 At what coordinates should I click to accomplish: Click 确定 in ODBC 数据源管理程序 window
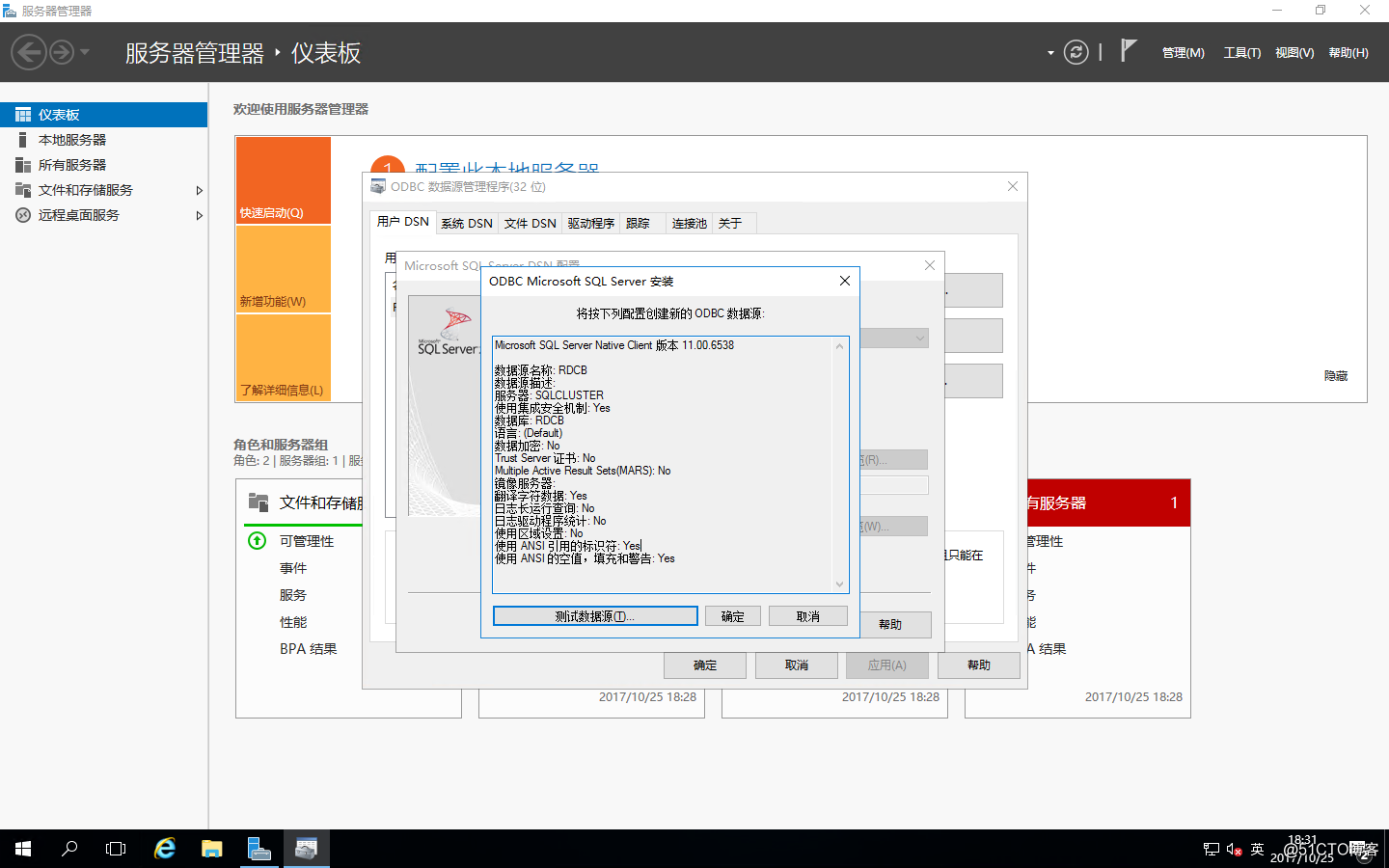pos(705,665)
